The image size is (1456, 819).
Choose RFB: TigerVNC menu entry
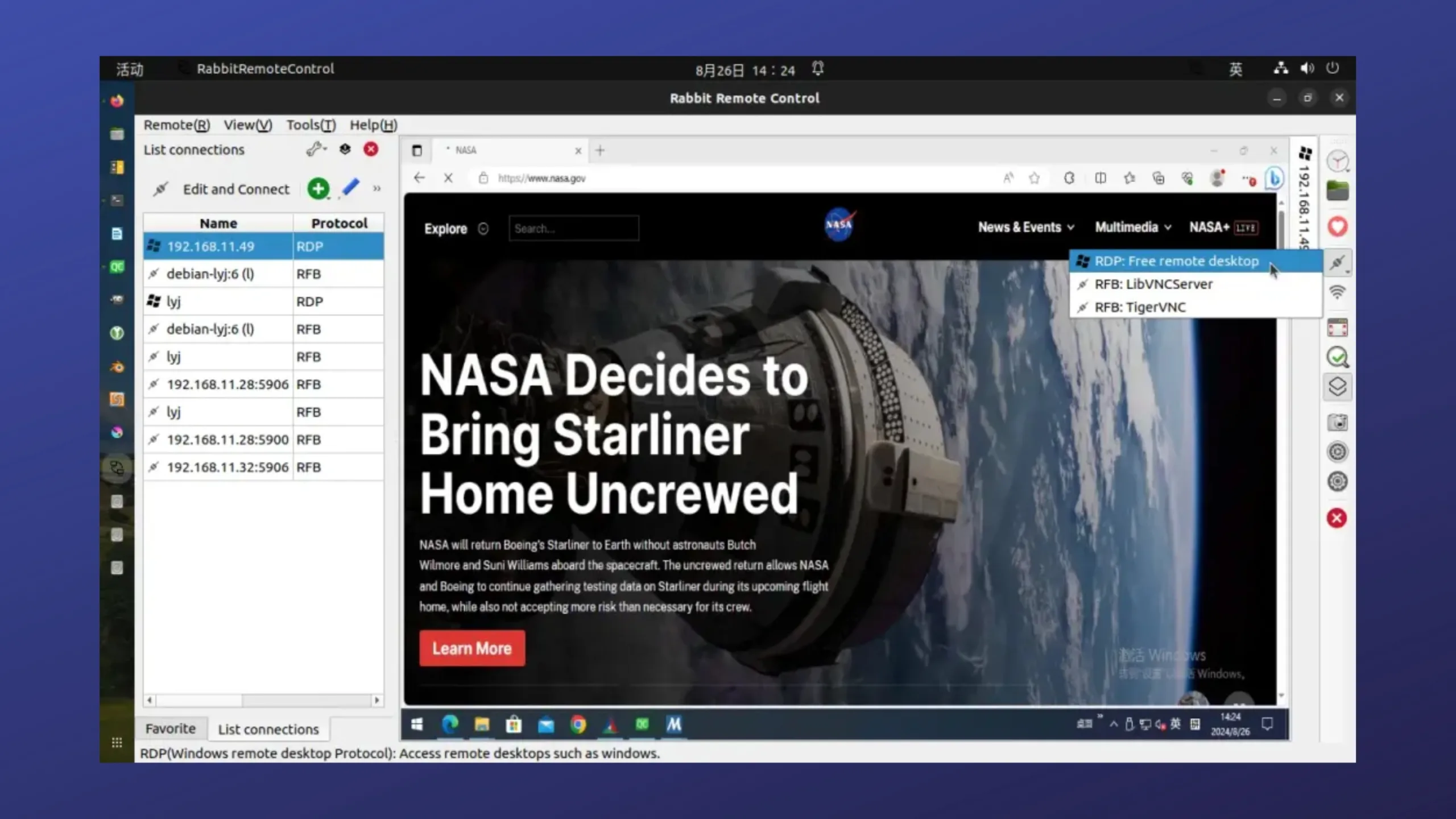[x=1196, y=307]
